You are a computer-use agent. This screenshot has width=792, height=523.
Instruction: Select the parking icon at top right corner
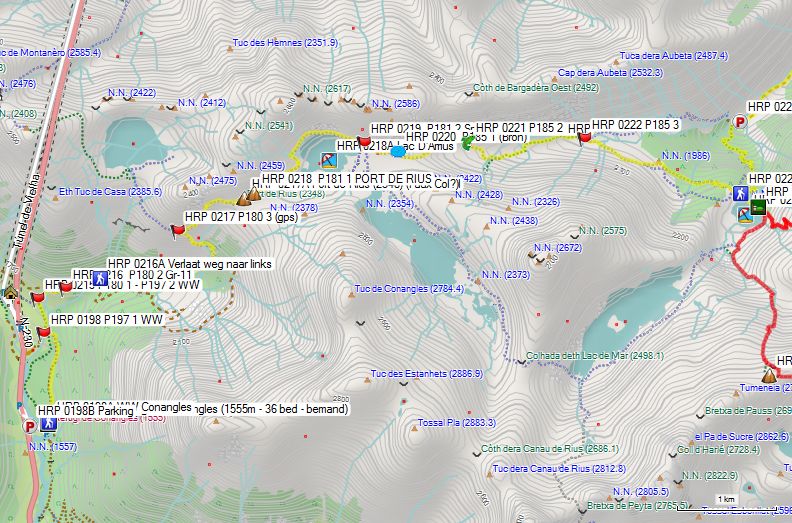pyautogui.click(x=741, y=121)
